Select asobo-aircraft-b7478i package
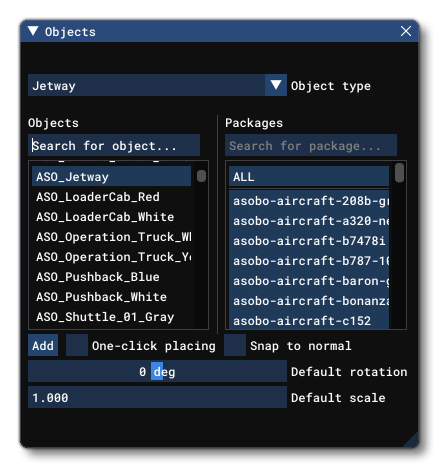This screenshot has width=439, height=468. click(309, 241)
